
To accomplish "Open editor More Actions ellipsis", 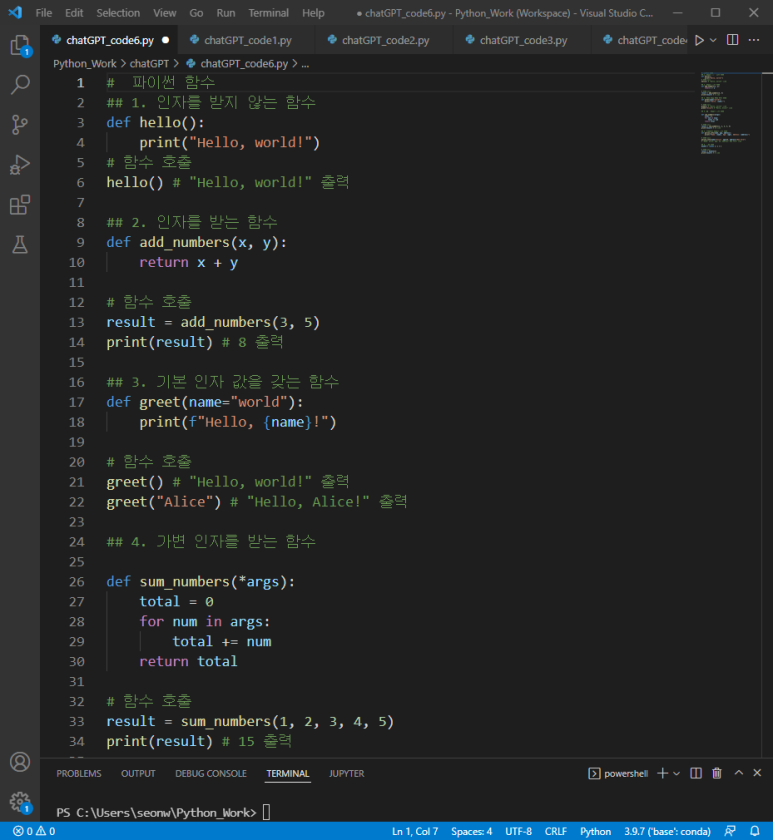I will (754, 40).
